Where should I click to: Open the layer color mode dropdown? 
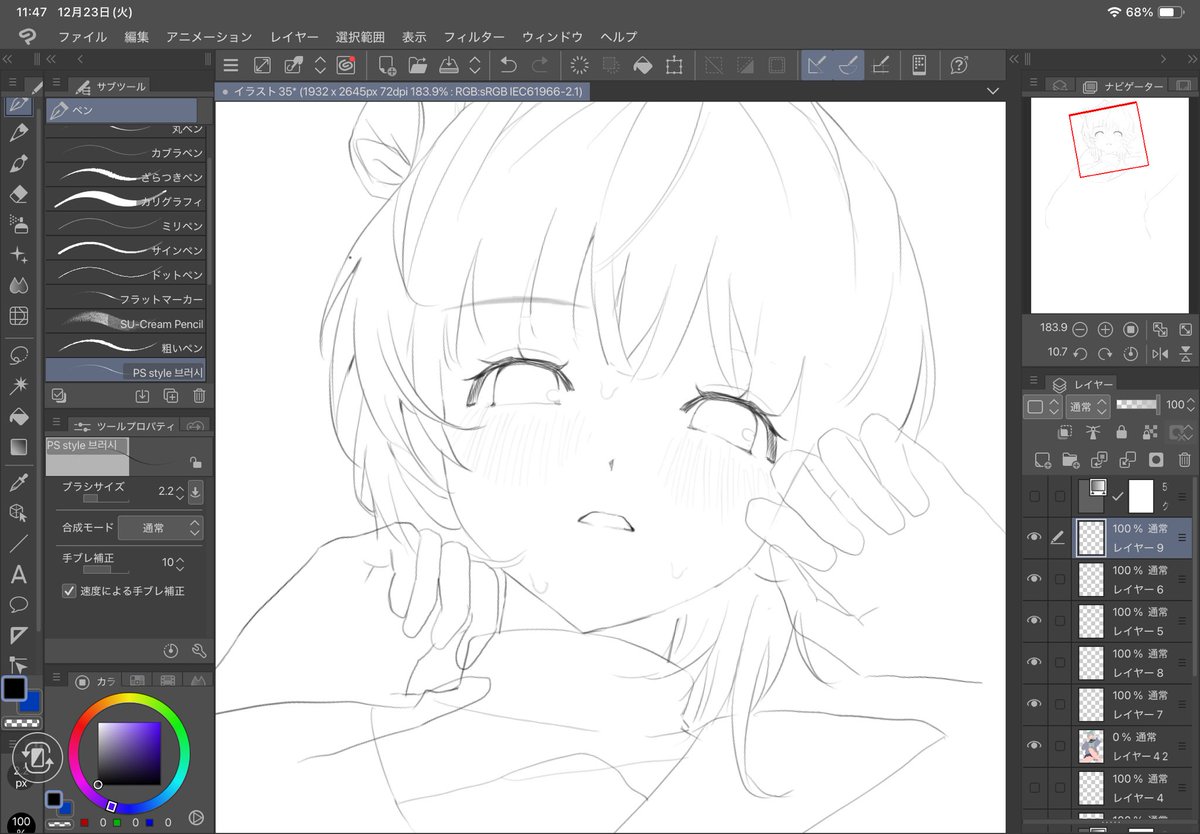pos(1043,407)
